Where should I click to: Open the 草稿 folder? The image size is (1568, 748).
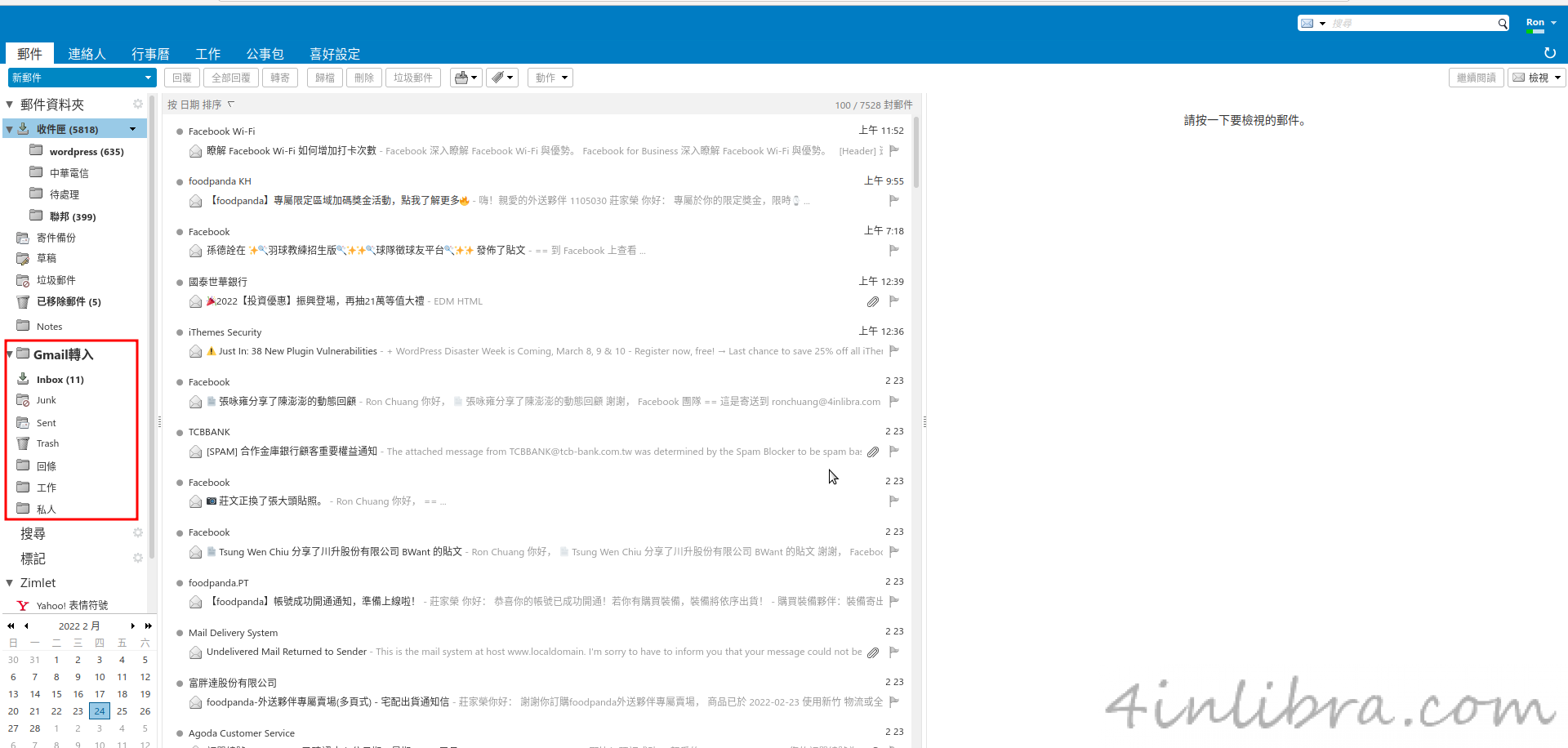[x=47, y=258]
